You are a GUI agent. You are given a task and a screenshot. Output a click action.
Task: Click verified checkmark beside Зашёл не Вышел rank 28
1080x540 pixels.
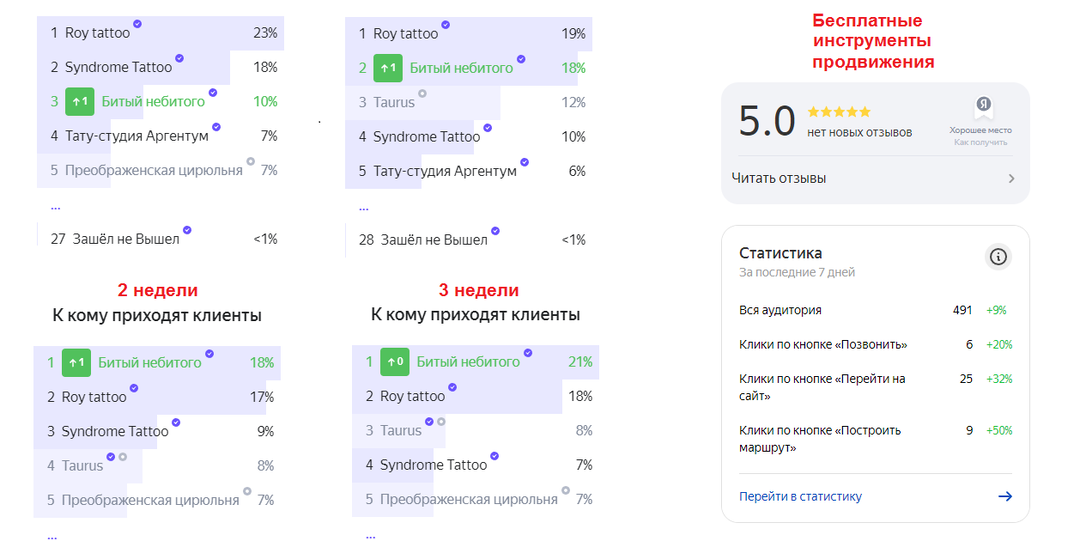tap(495, 231)
